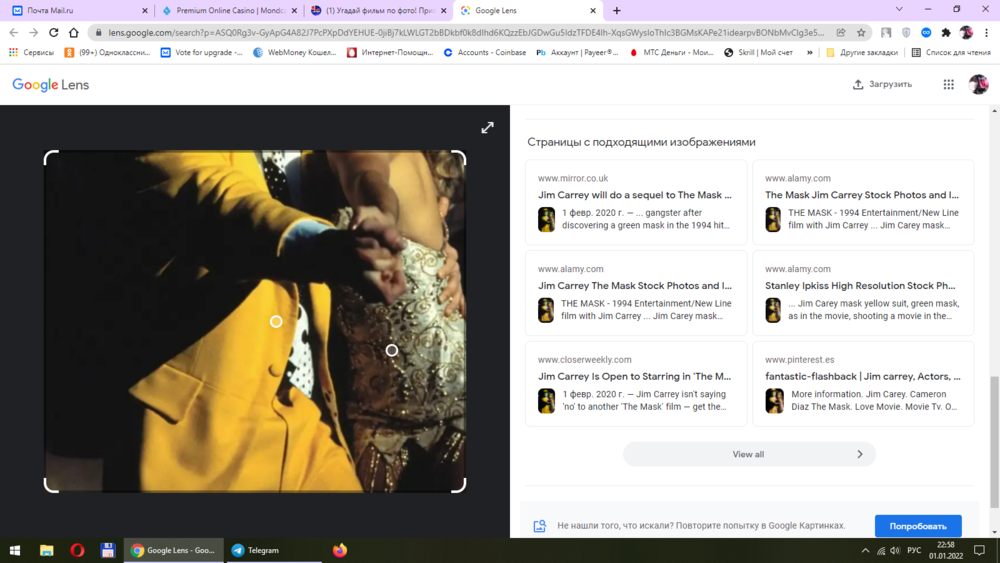
Task: Open the Google apps grid
Action: point(948,84)
